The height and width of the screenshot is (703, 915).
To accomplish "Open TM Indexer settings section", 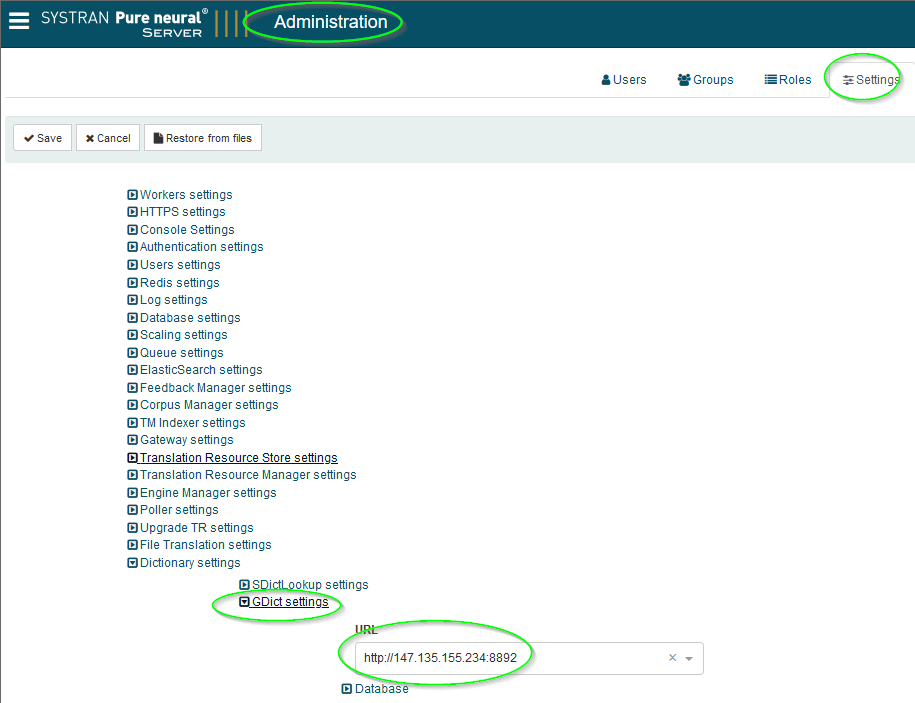I will 193,423.
